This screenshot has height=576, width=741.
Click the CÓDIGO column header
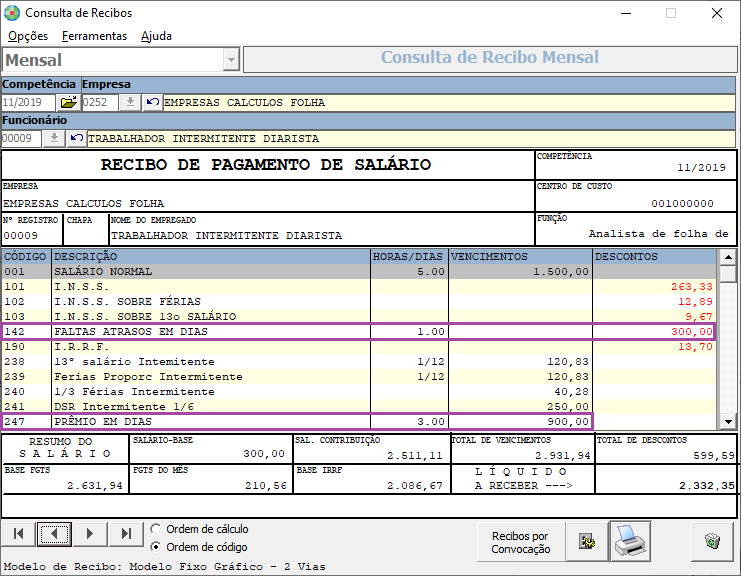click(26, 257)
